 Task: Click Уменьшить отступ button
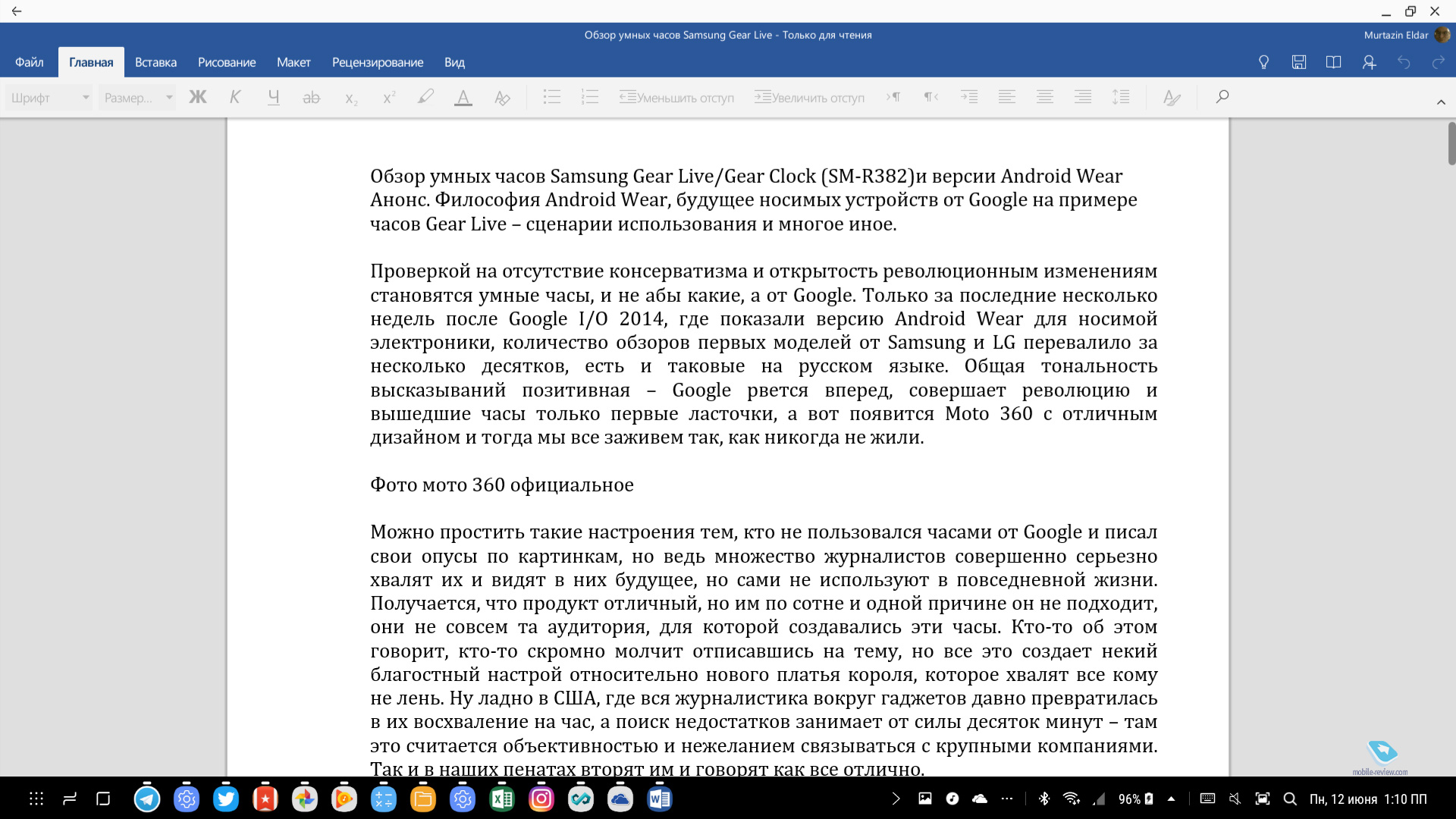[x=676, y=97]
